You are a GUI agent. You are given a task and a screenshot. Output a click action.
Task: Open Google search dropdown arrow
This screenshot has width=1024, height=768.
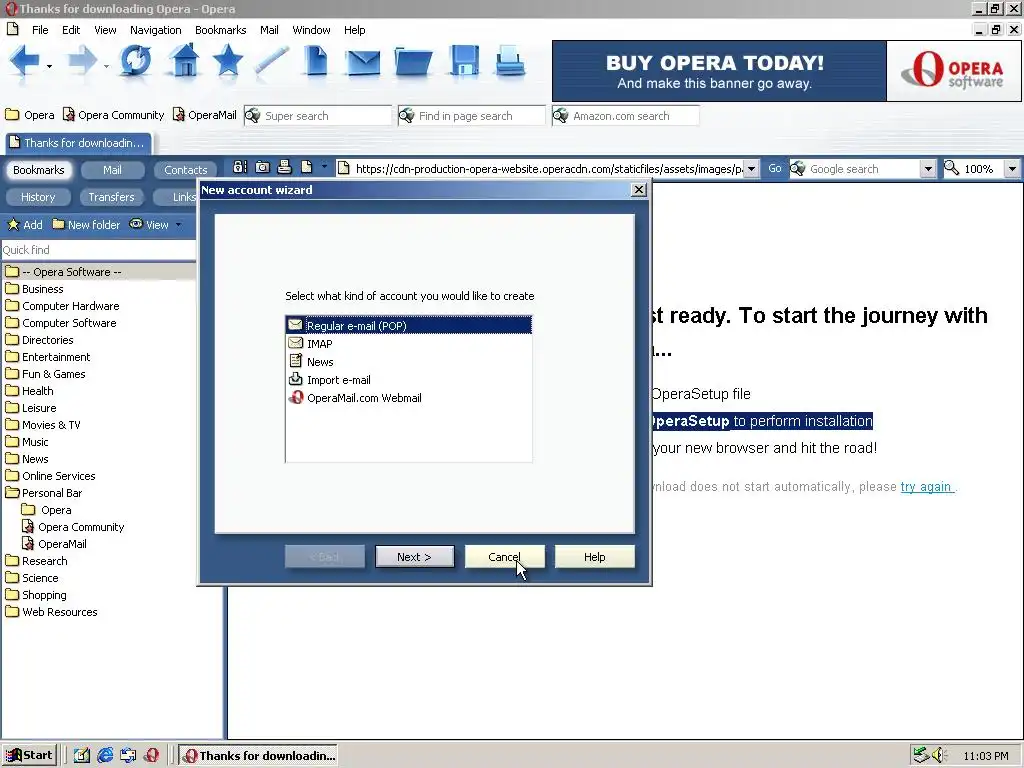click(x=928, y=169)
